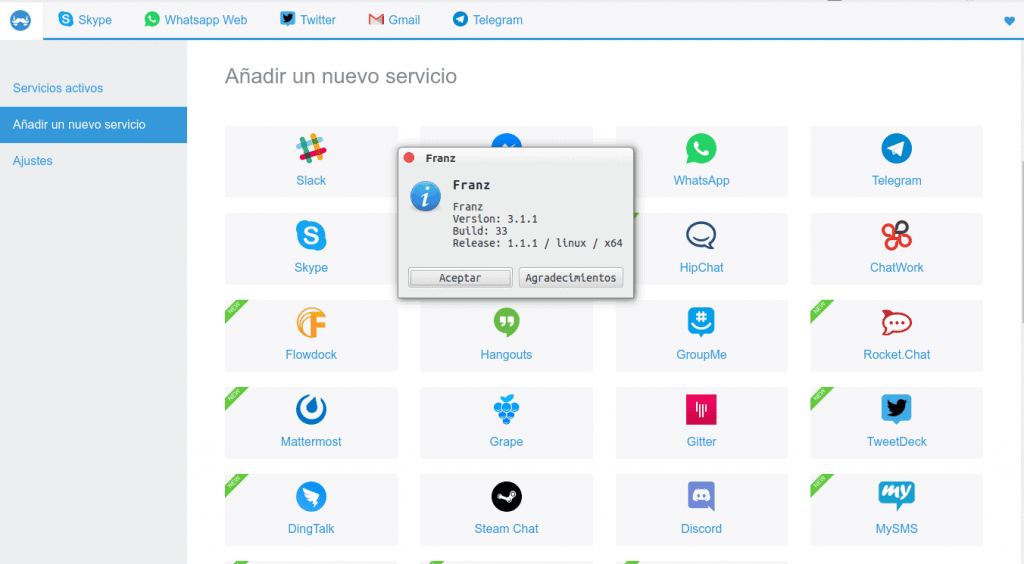Pick the Mattermost service icon

tap(311, 410)
